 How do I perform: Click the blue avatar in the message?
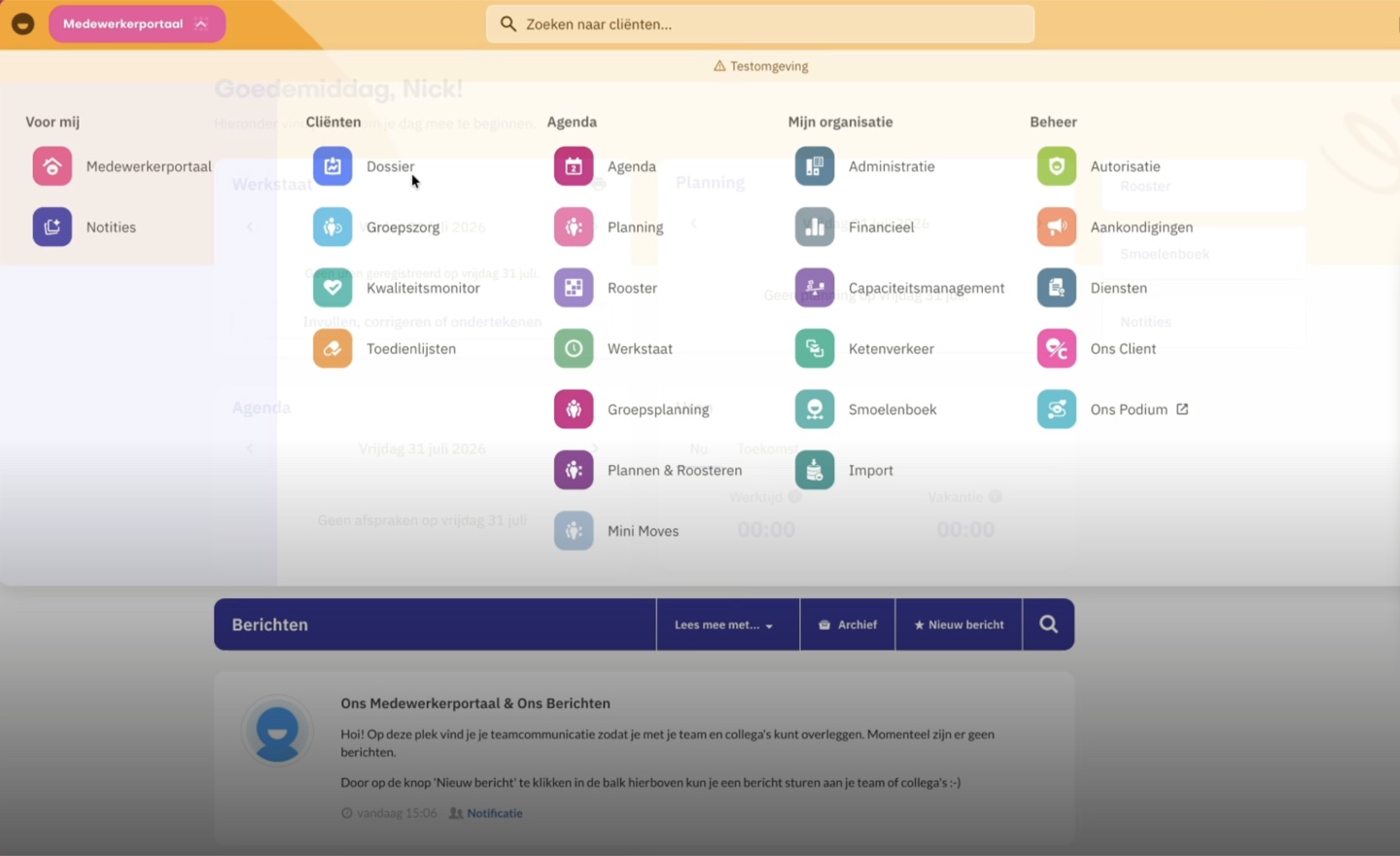pyautogui.click(x=277, y=730)
